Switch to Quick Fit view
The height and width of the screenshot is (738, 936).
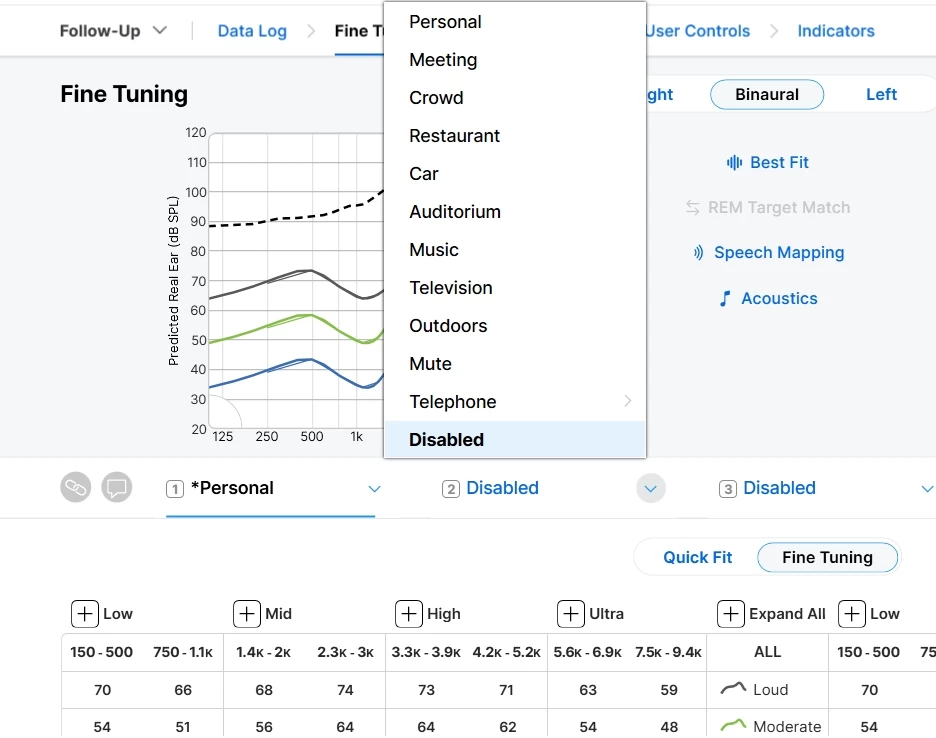tap(697, 557)
